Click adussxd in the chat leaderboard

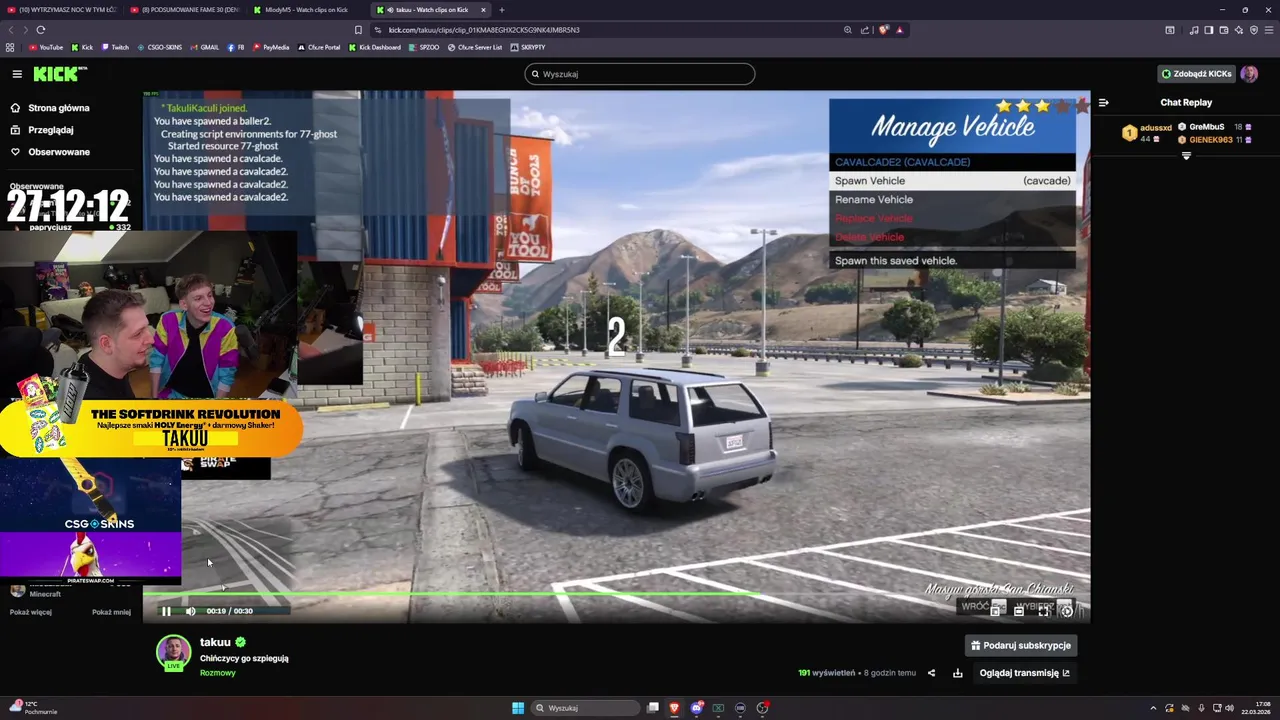[1155, 128]
